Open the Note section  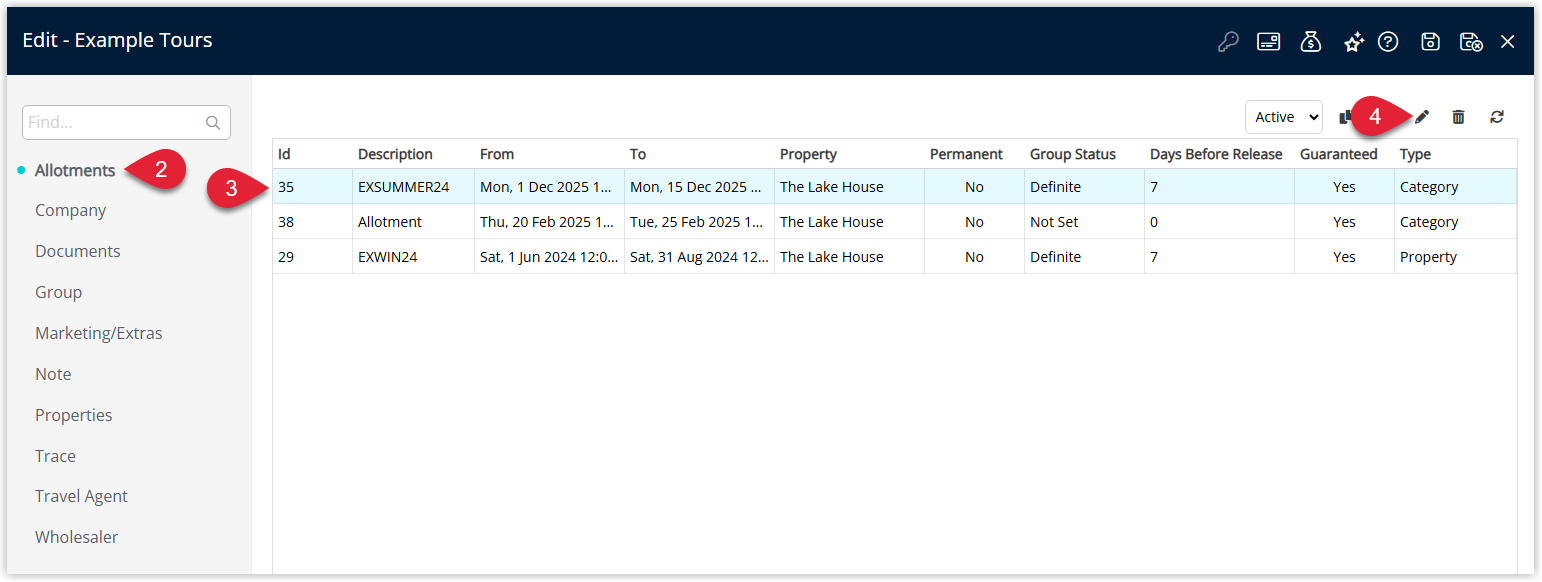click(53, 374)
